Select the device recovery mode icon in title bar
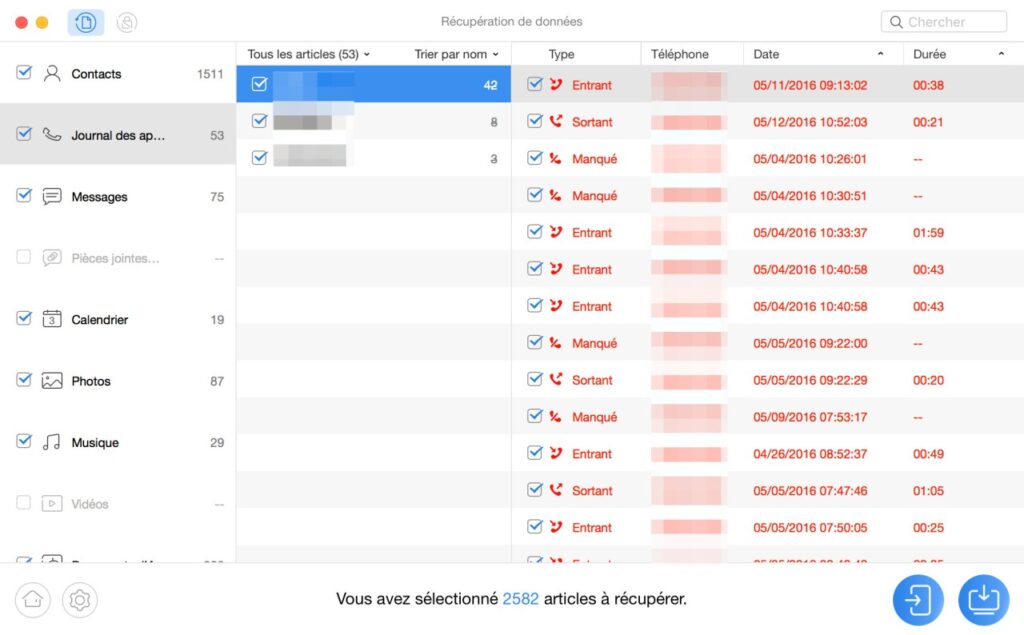This screenshot has width=1024, height=635. 86,22
